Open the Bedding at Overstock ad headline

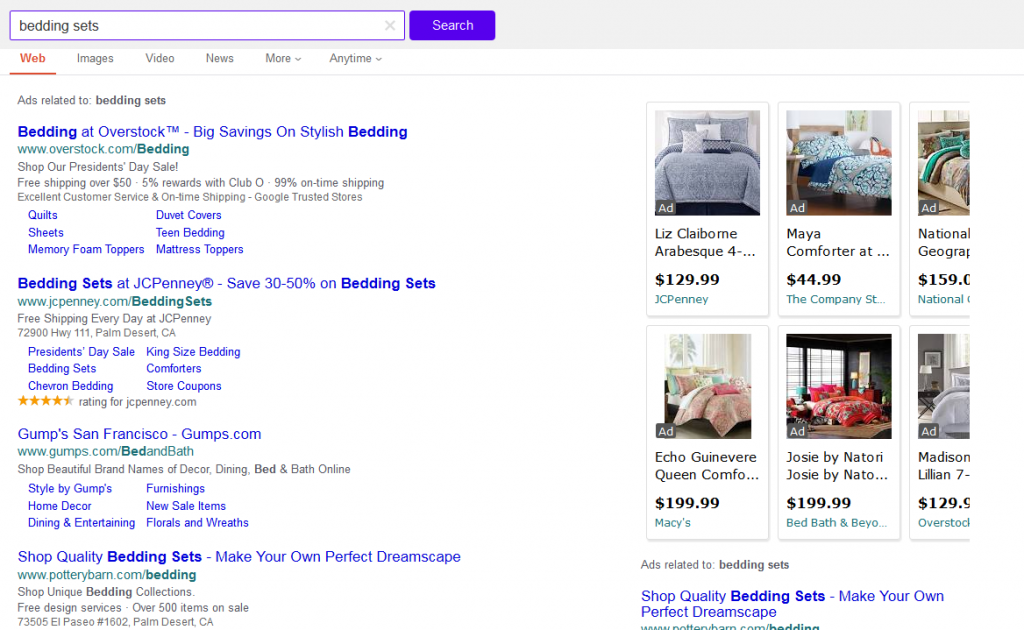212,132
